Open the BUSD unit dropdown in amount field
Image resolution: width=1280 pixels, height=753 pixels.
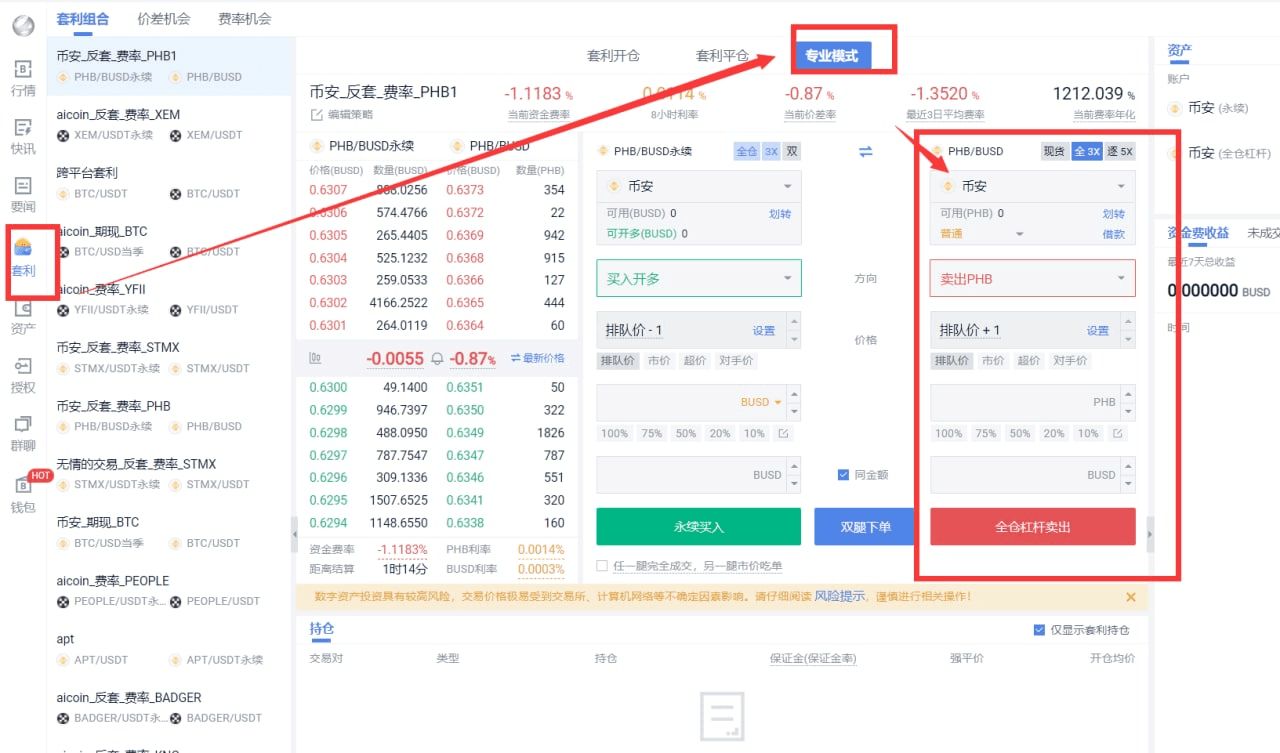(762, 402)
